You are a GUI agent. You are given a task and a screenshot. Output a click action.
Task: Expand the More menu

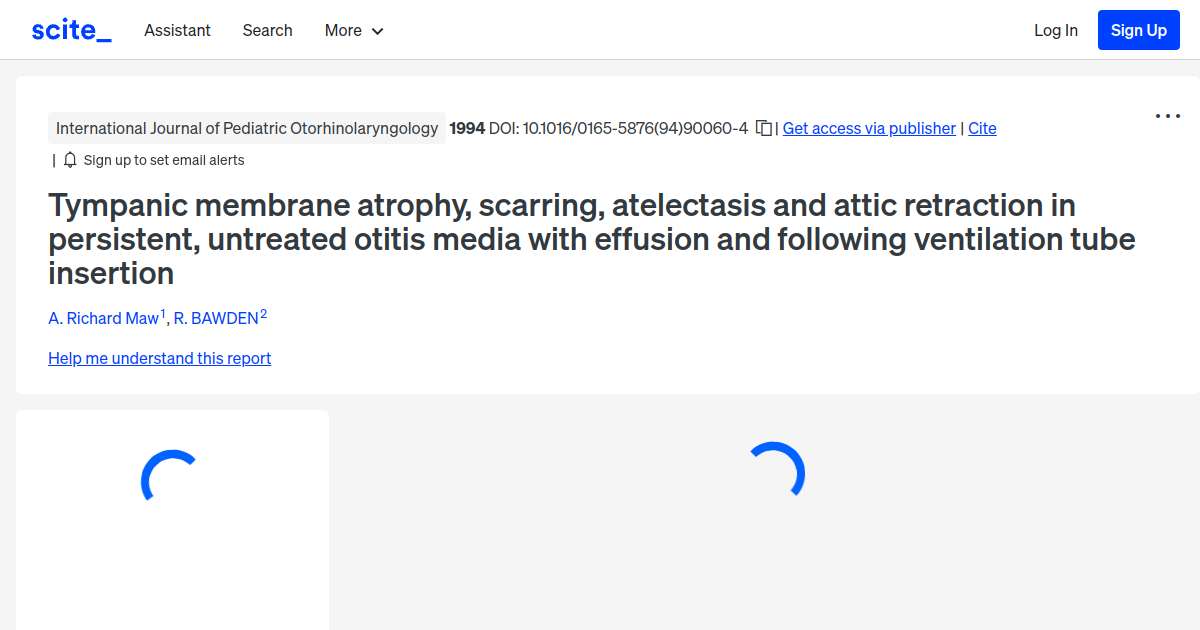[345, 30]
